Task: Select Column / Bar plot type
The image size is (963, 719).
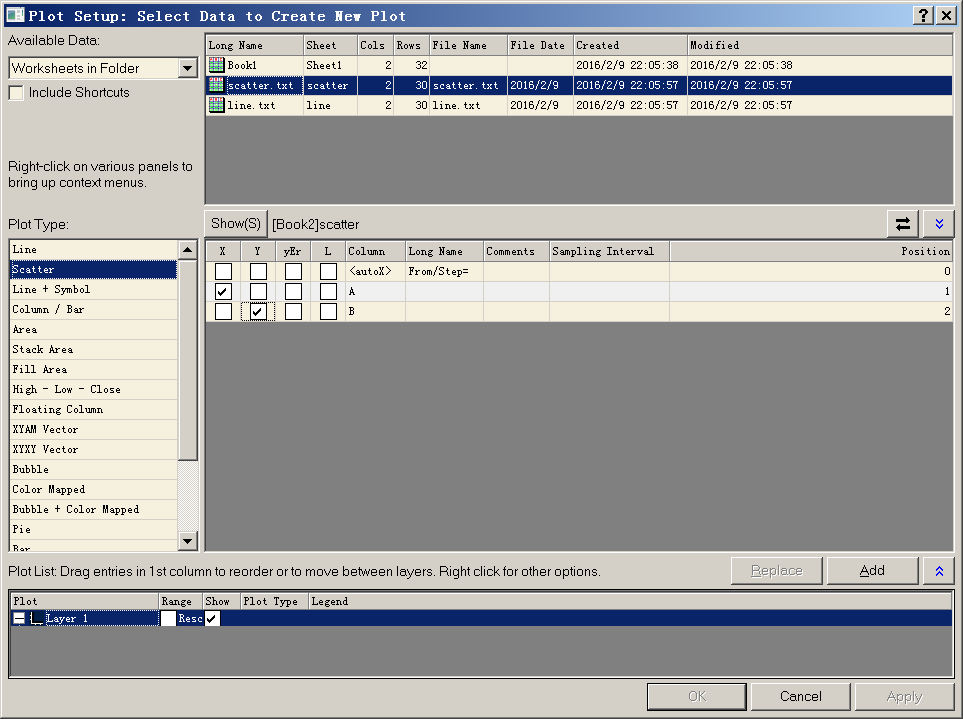Action: [94, 309]
